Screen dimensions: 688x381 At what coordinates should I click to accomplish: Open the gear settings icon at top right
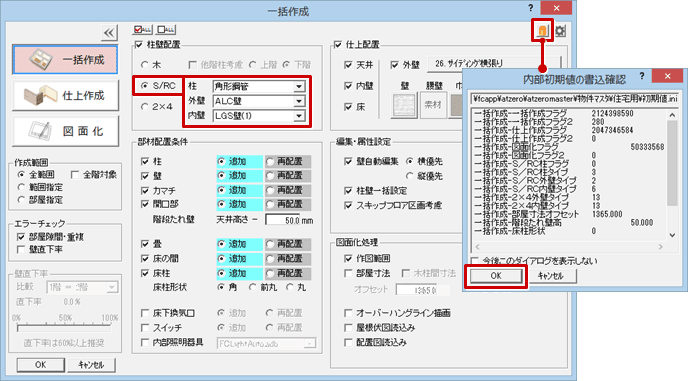pyautogui.click(x=560, y=31)
